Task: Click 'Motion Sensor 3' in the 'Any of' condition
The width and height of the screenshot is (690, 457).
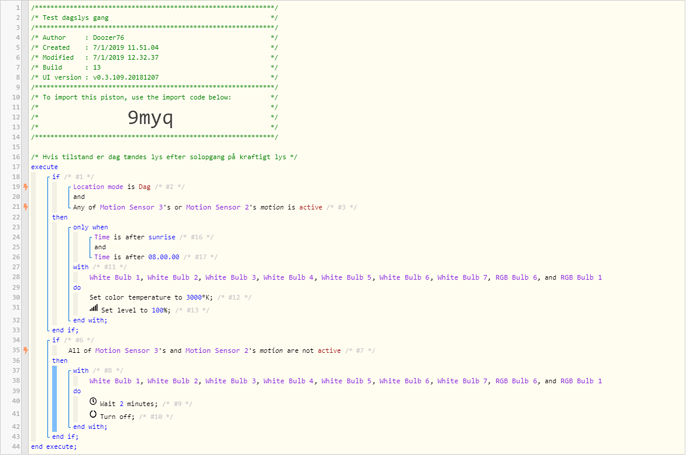Action: point(132,207)
